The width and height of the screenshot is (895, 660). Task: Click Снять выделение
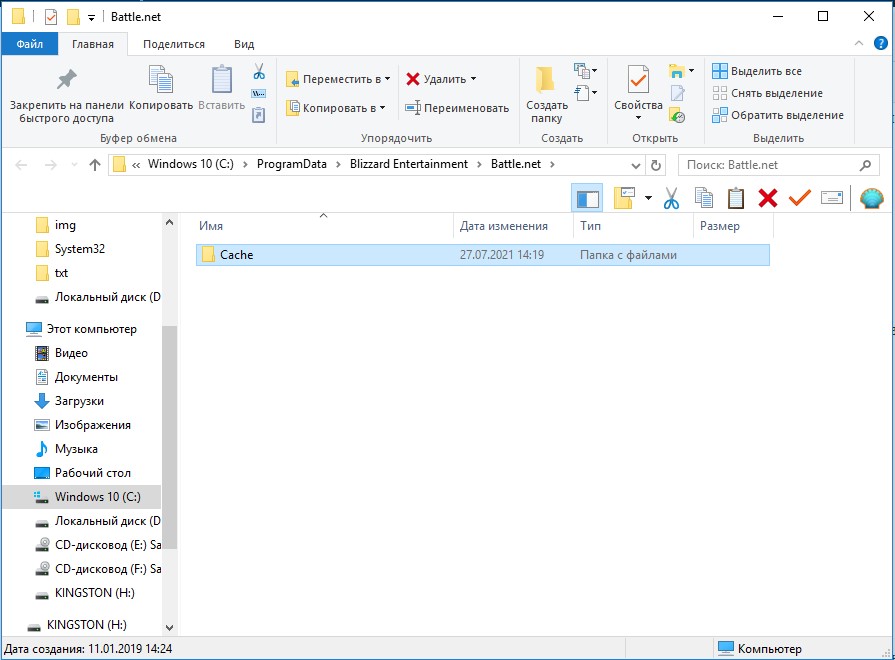click(x=768, y=93)
